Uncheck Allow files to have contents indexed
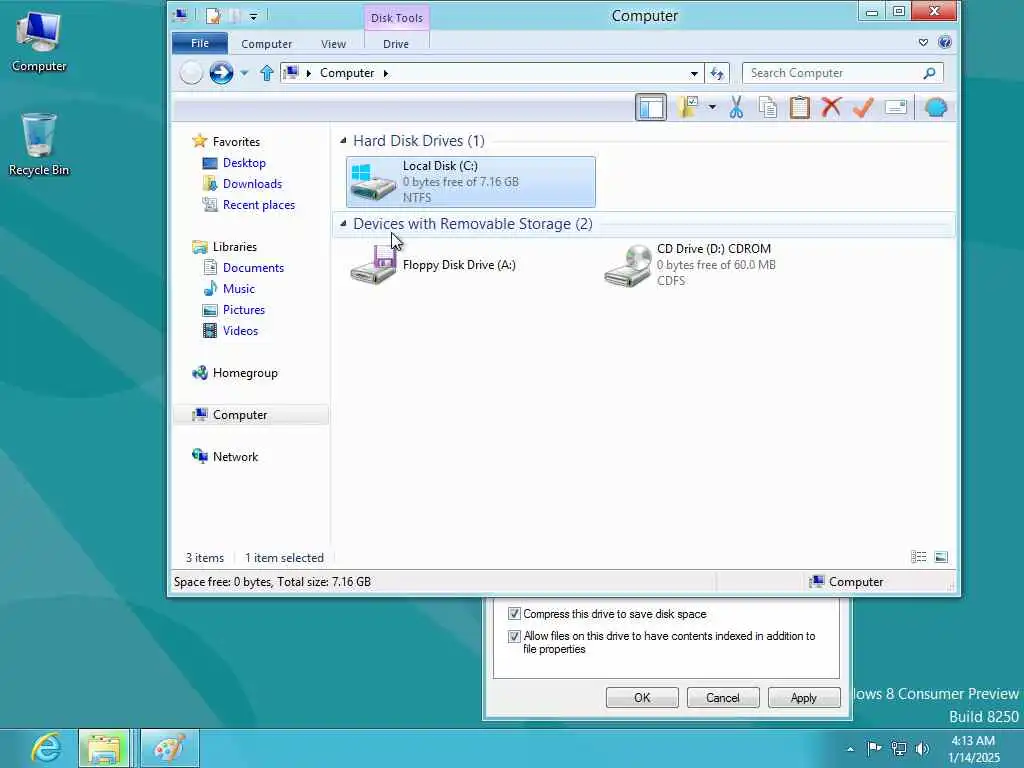 click(514, 636)
